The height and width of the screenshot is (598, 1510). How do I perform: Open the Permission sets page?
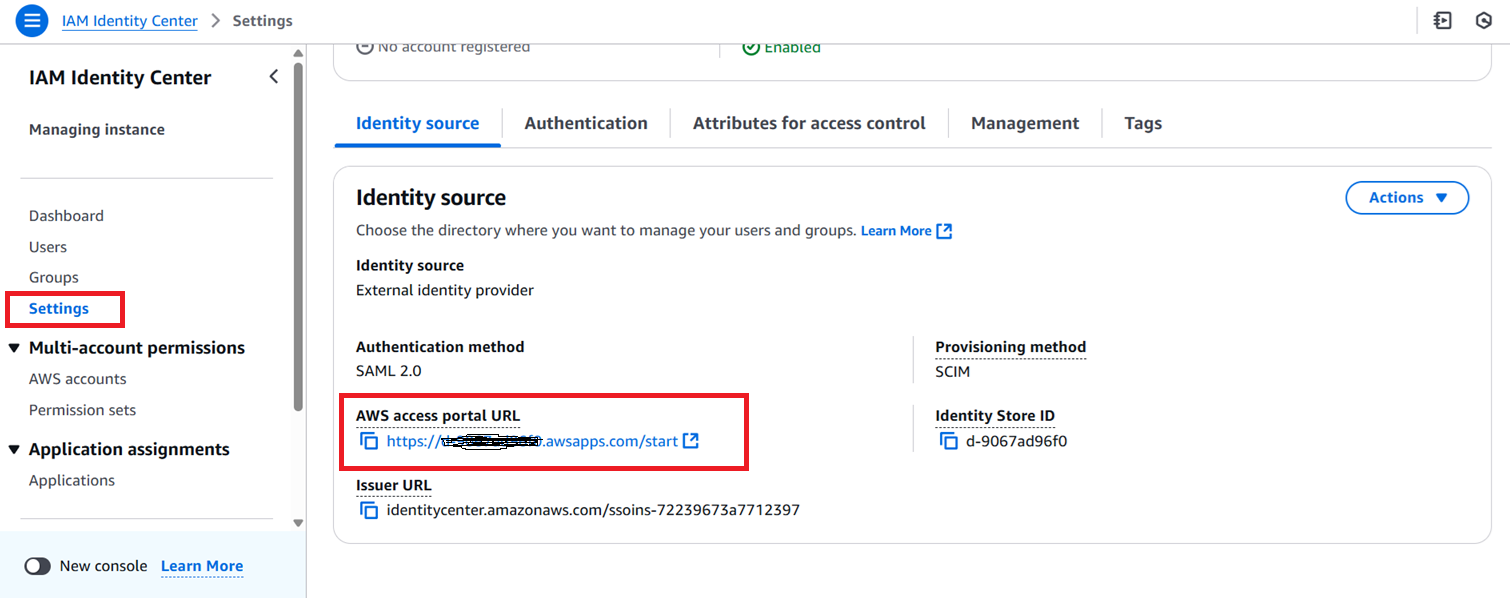[82, 409]
